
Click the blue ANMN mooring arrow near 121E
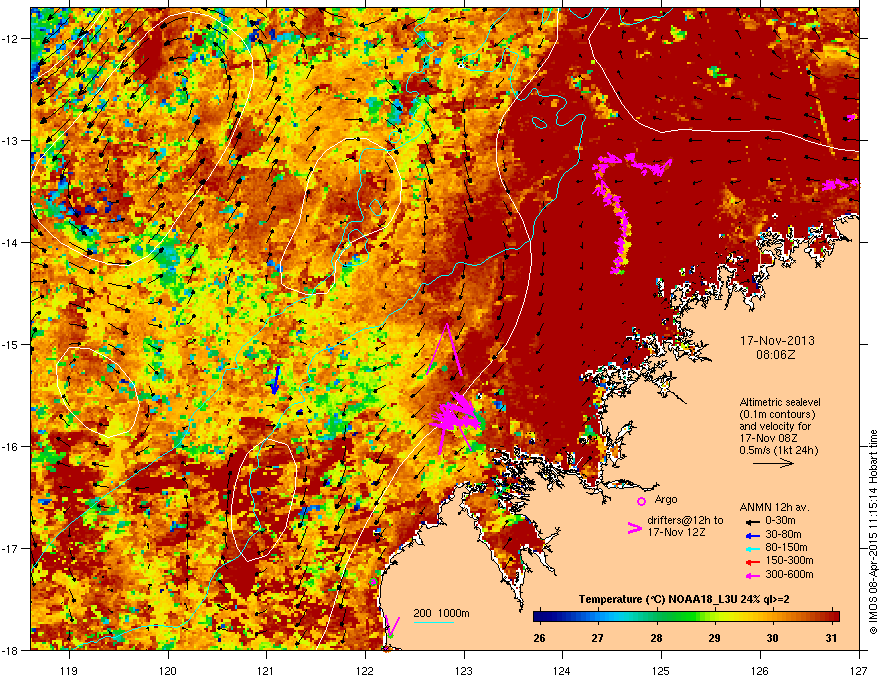[x=274, y=380]
